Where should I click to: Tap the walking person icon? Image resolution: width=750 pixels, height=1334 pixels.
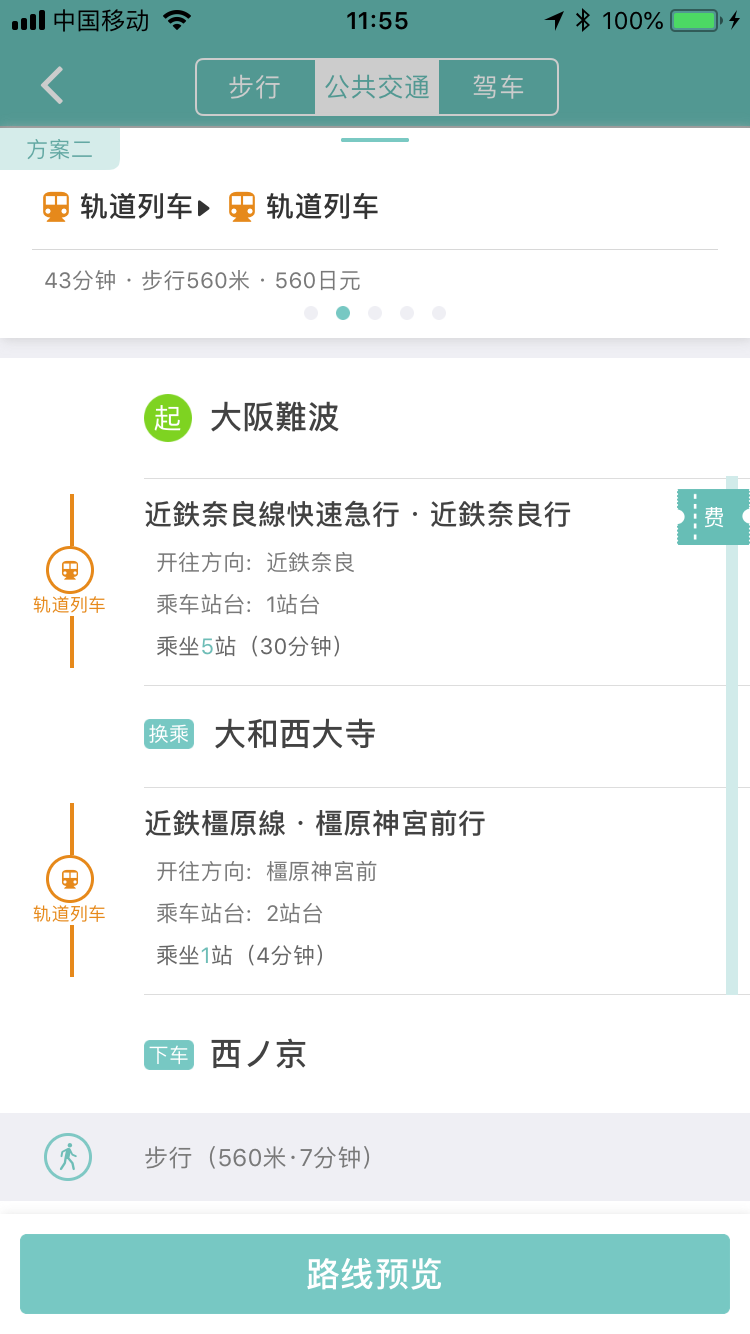(68, 1157)
